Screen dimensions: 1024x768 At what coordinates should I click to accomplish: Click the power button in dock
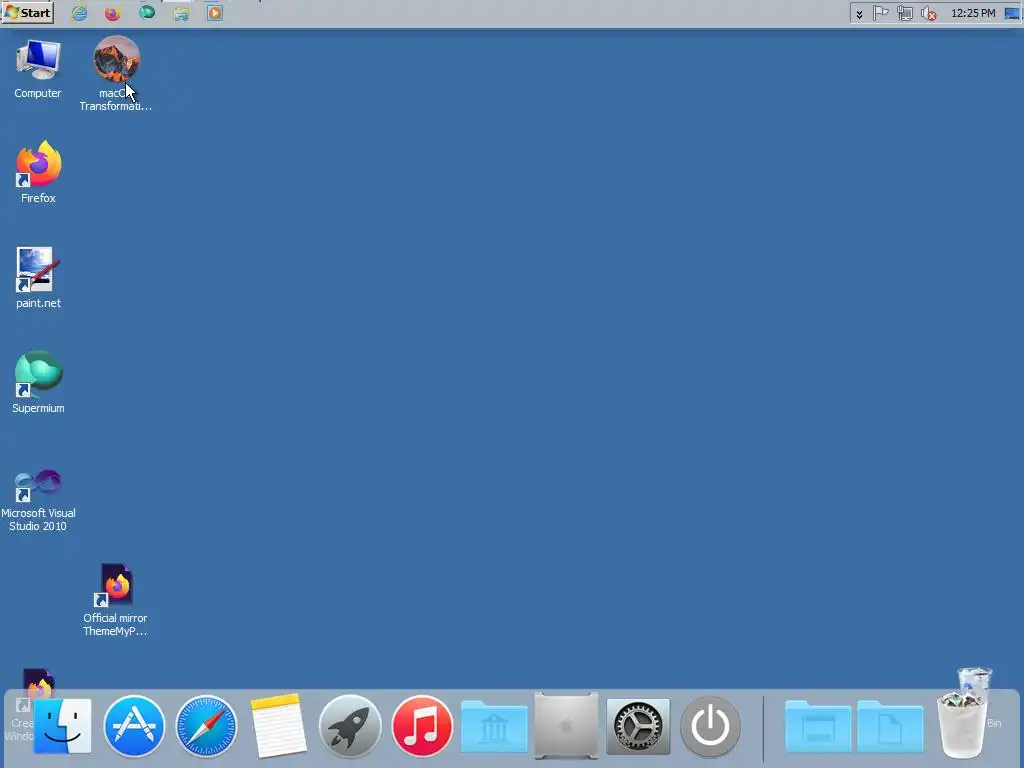(711, 726)
